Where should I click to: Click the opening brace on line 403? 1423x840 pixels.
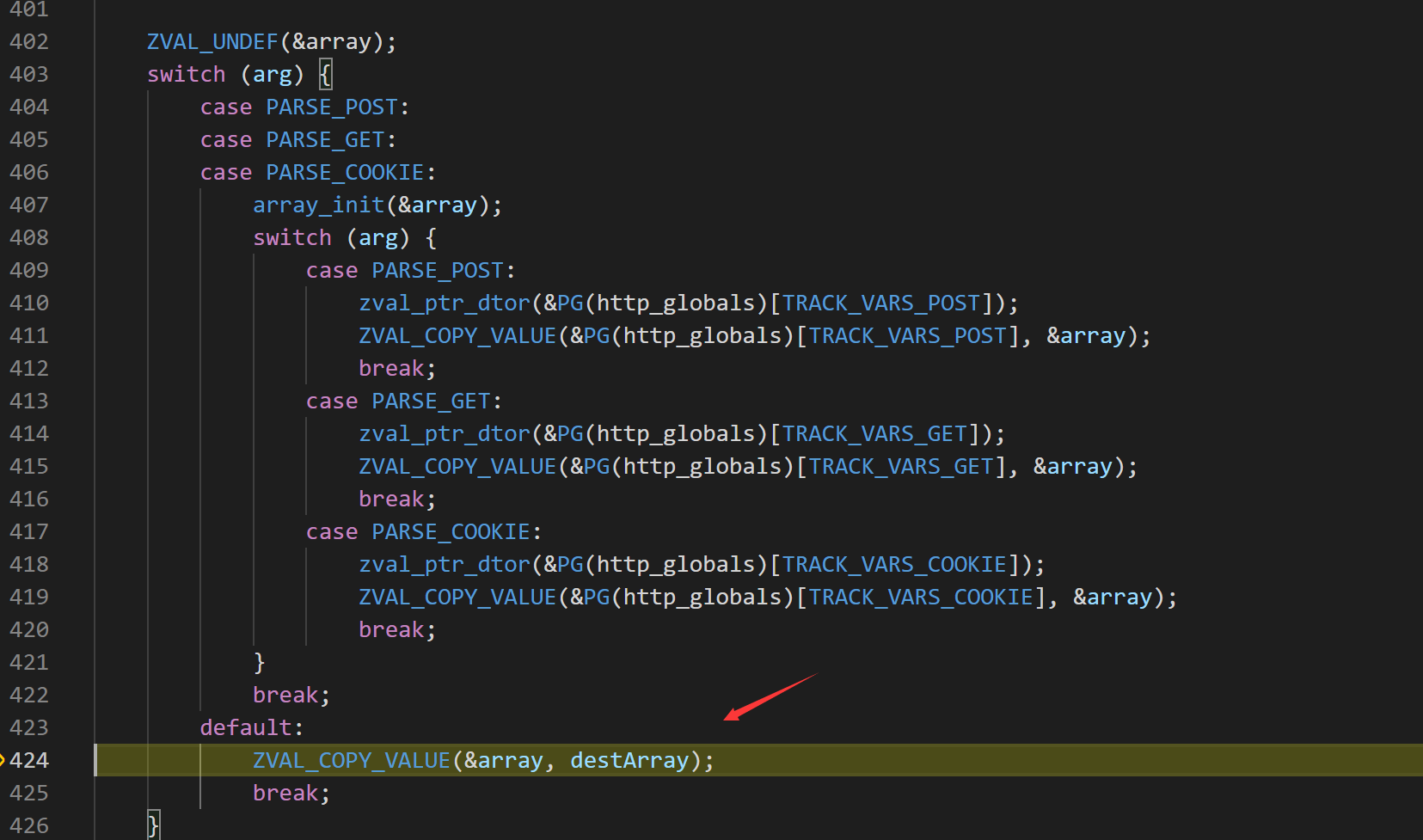click(x=325, y=74)
